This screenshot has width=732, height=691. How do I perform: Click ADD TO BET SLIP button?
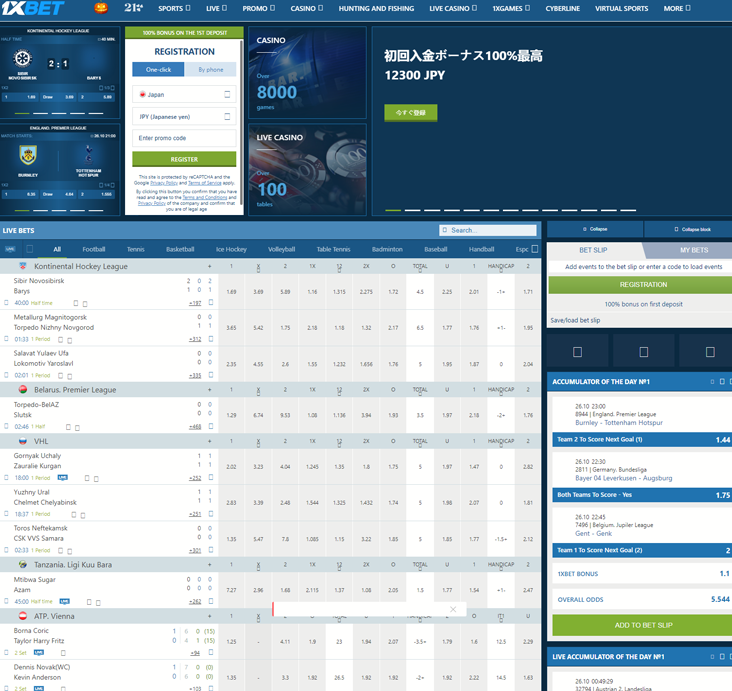tap(643, 625)
